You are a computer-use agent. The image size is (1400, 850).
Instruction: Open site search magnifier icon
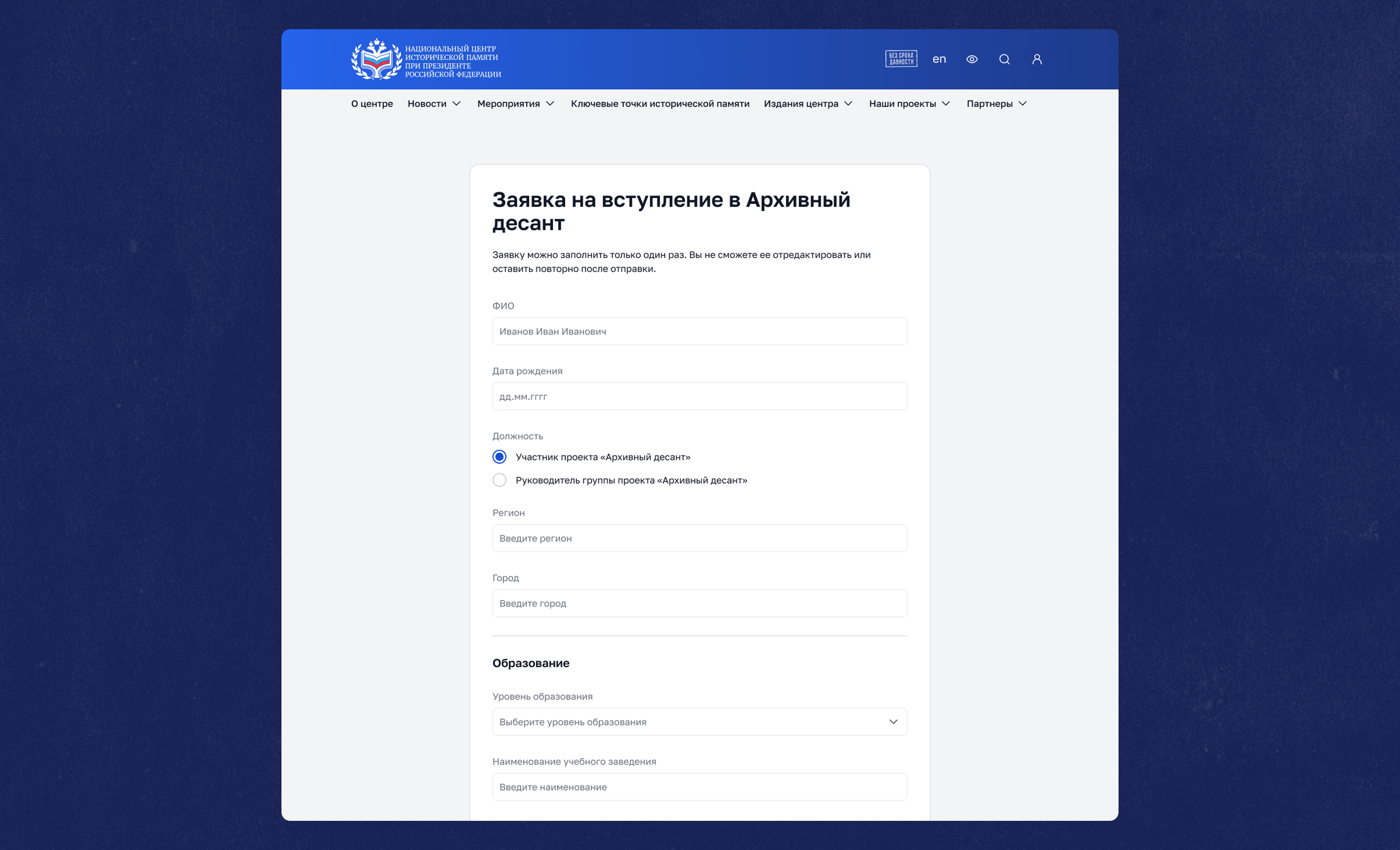click(1004, 59)
